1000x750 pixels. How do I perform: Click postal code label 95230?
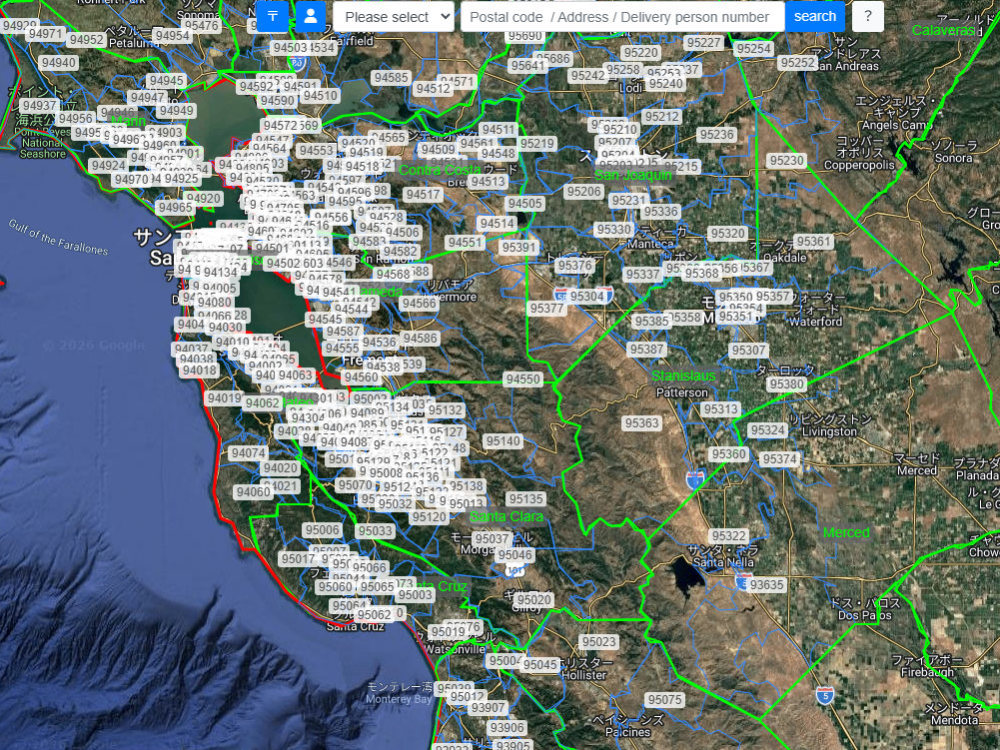(786, 161)
